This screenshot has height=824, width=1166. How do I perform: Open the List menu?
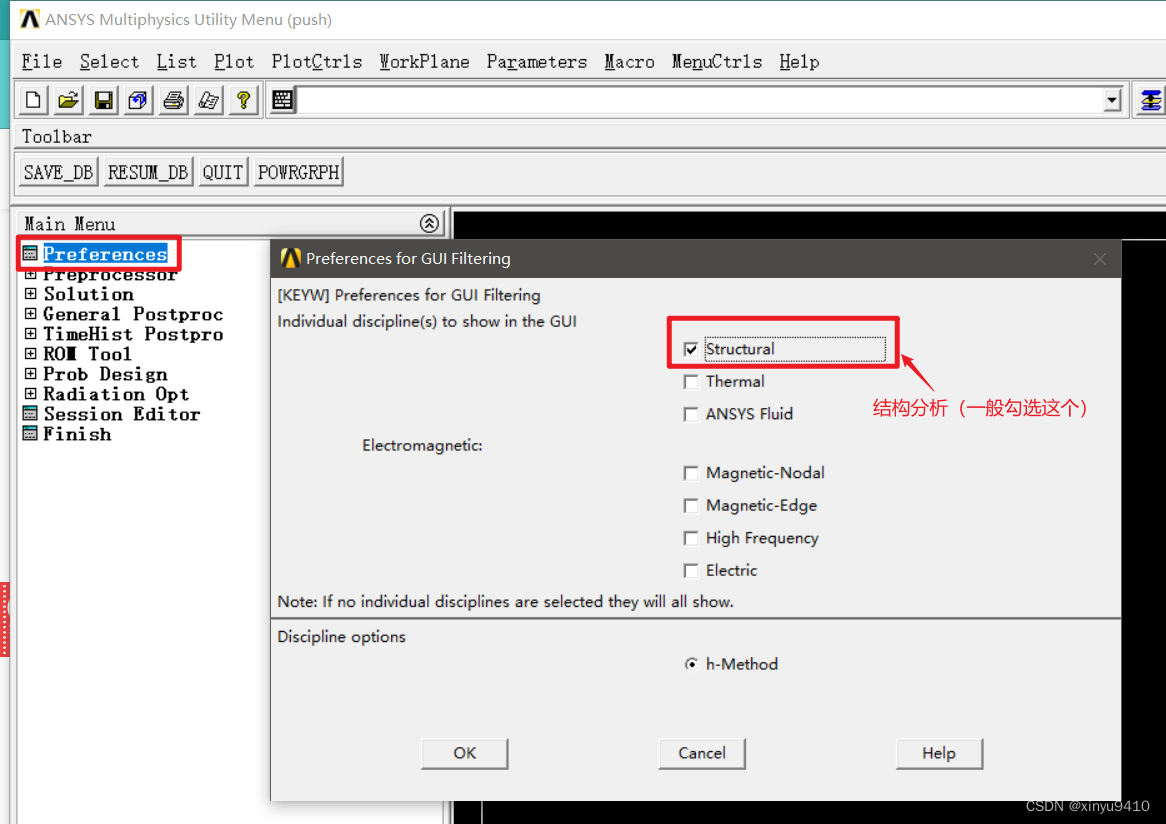point(176,62)
